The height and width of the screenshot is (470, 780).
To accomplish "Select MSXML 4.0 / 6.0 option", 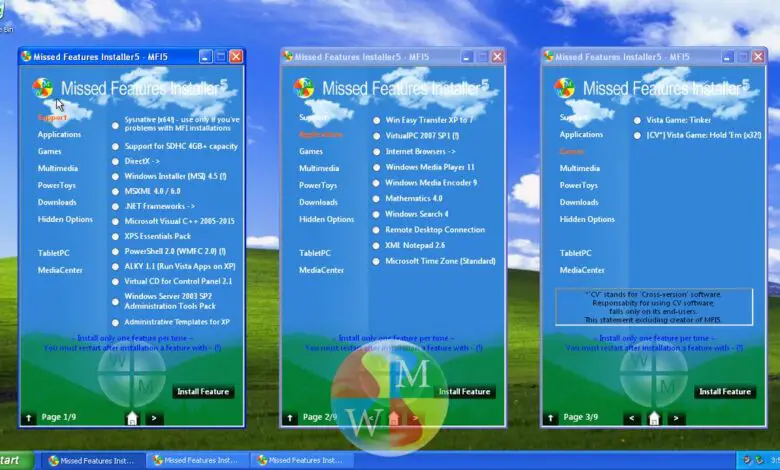I will pos(115,191).
